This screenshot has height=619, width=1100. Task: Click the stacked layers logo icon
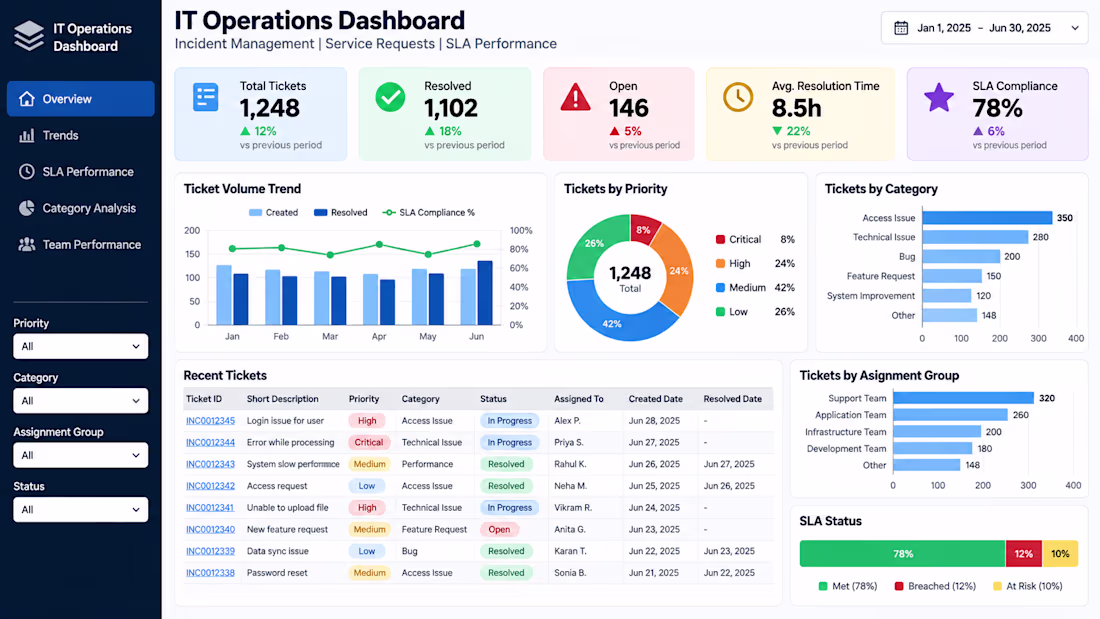29,36
